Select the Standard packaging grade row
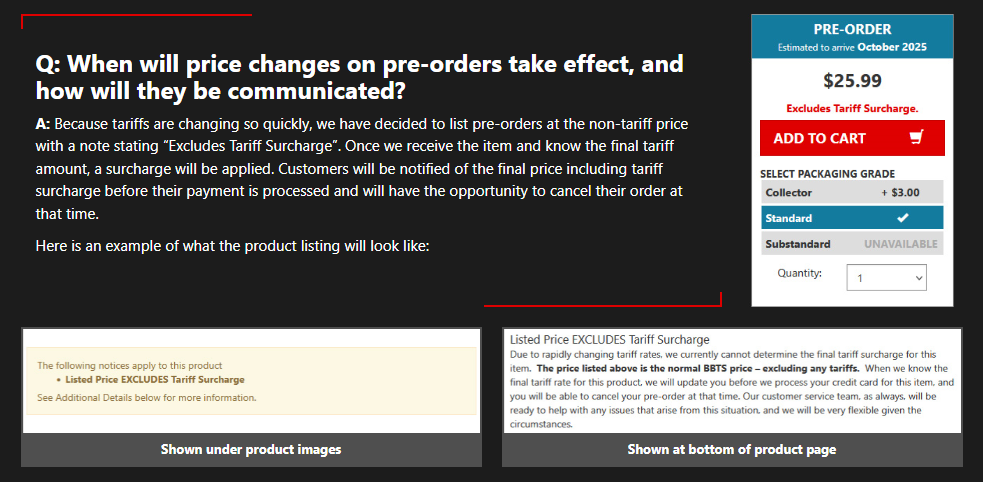 click(852, 218)
